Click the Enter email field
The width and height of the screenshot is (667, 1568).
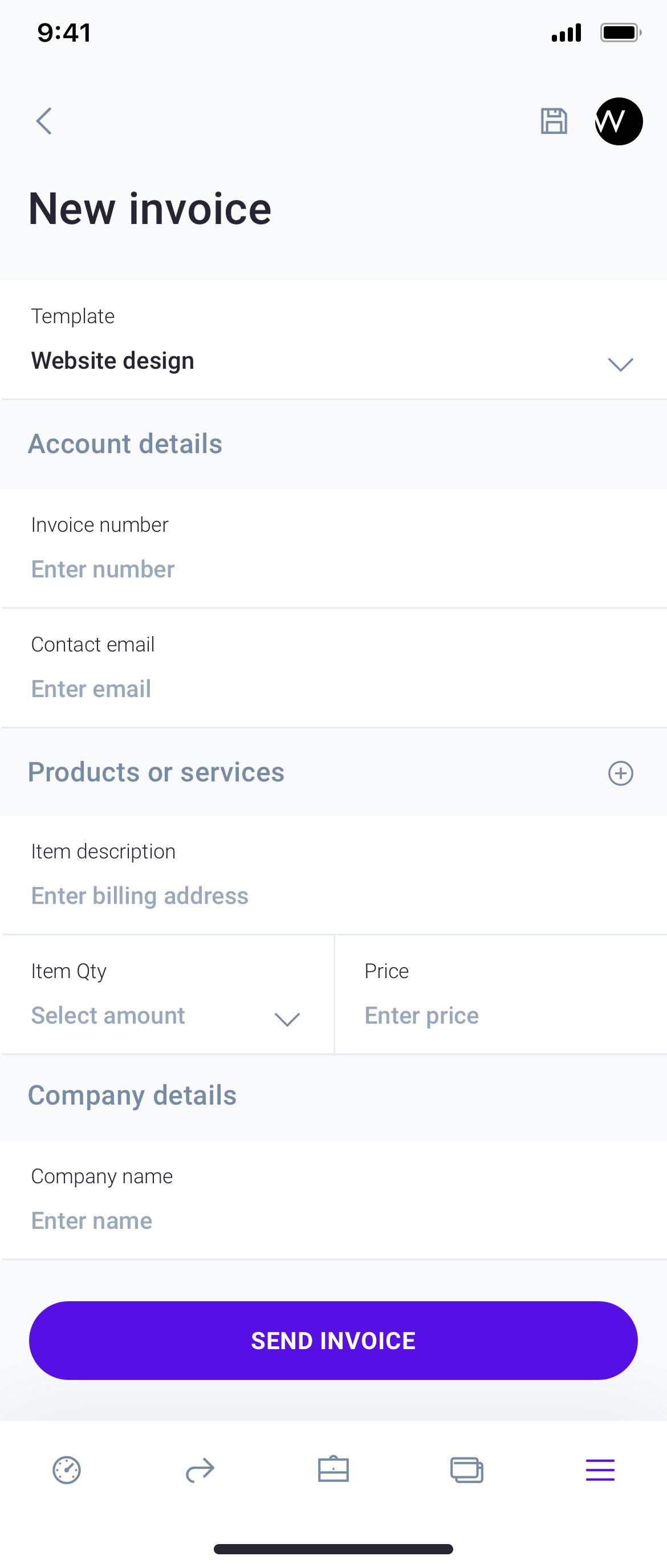click(x=91, y=689)
